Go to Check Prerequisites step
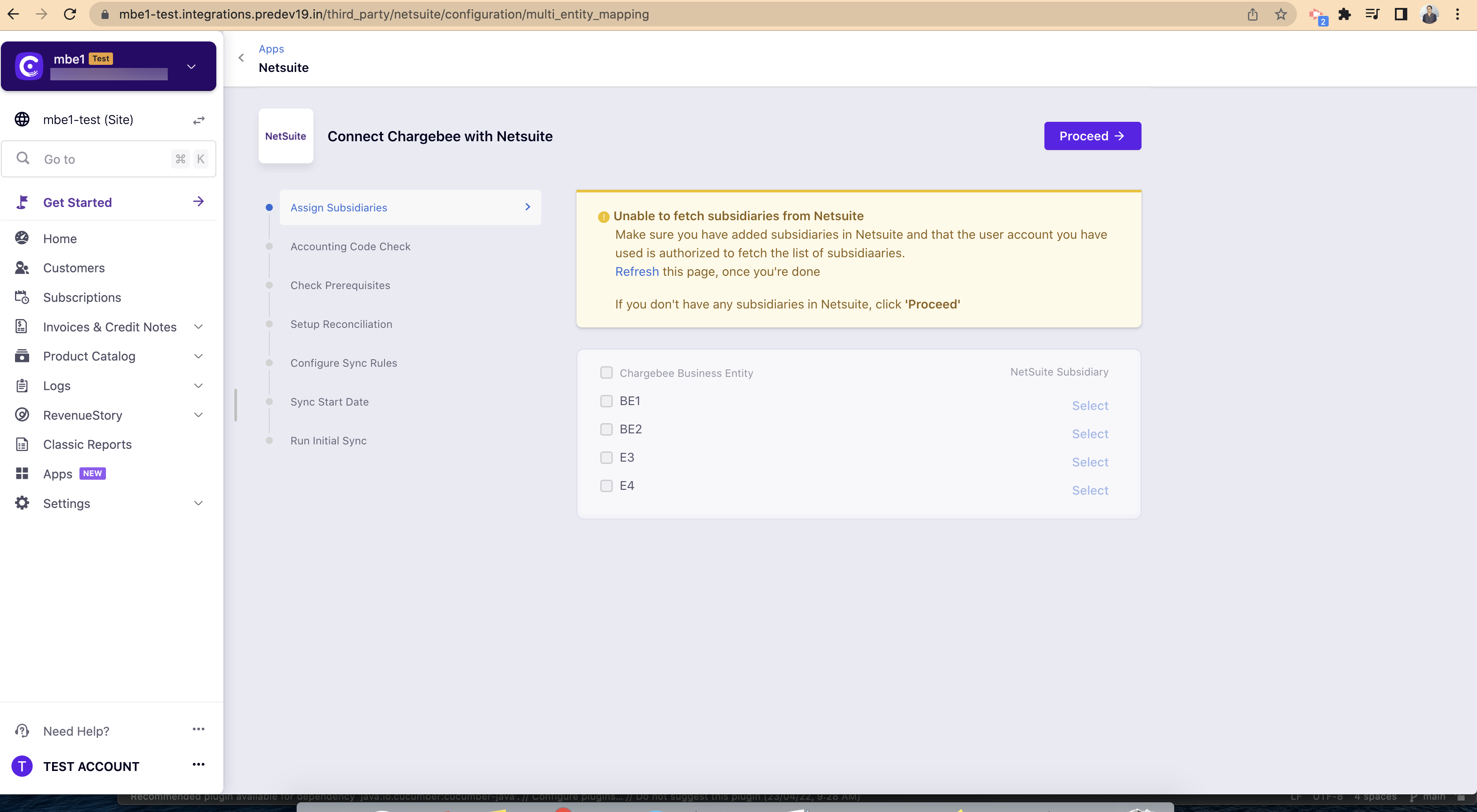1477x812 pixels. (x=340, y=286)
